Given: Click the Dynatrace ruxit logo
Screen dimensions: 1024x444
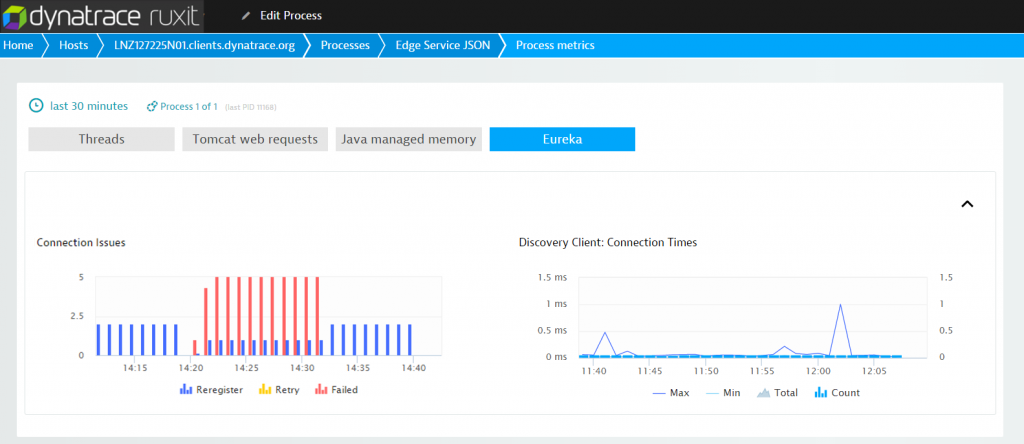Looking at the screenshot, I should point(102,16).
